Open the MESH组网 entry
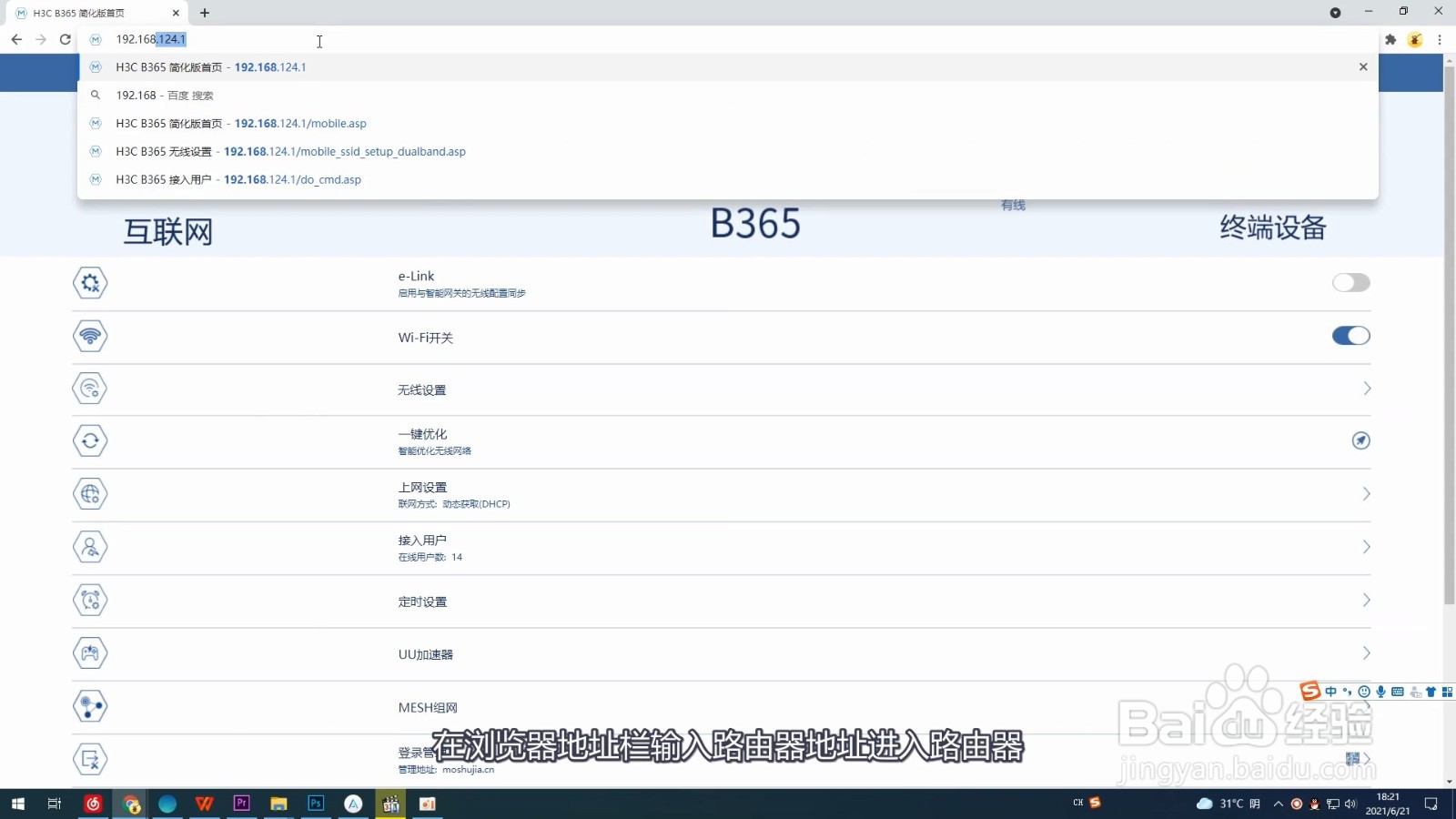The width and height of the screenshot is (1456, 819). click(722, 706)
